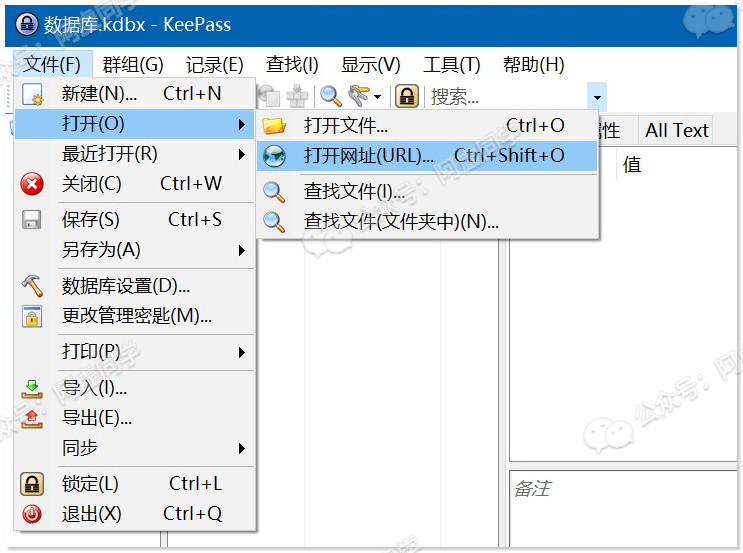The width and height of the screenshot is (743, 553).
Task: Select 导出(E)... menu item
Action: click(135, 418)
